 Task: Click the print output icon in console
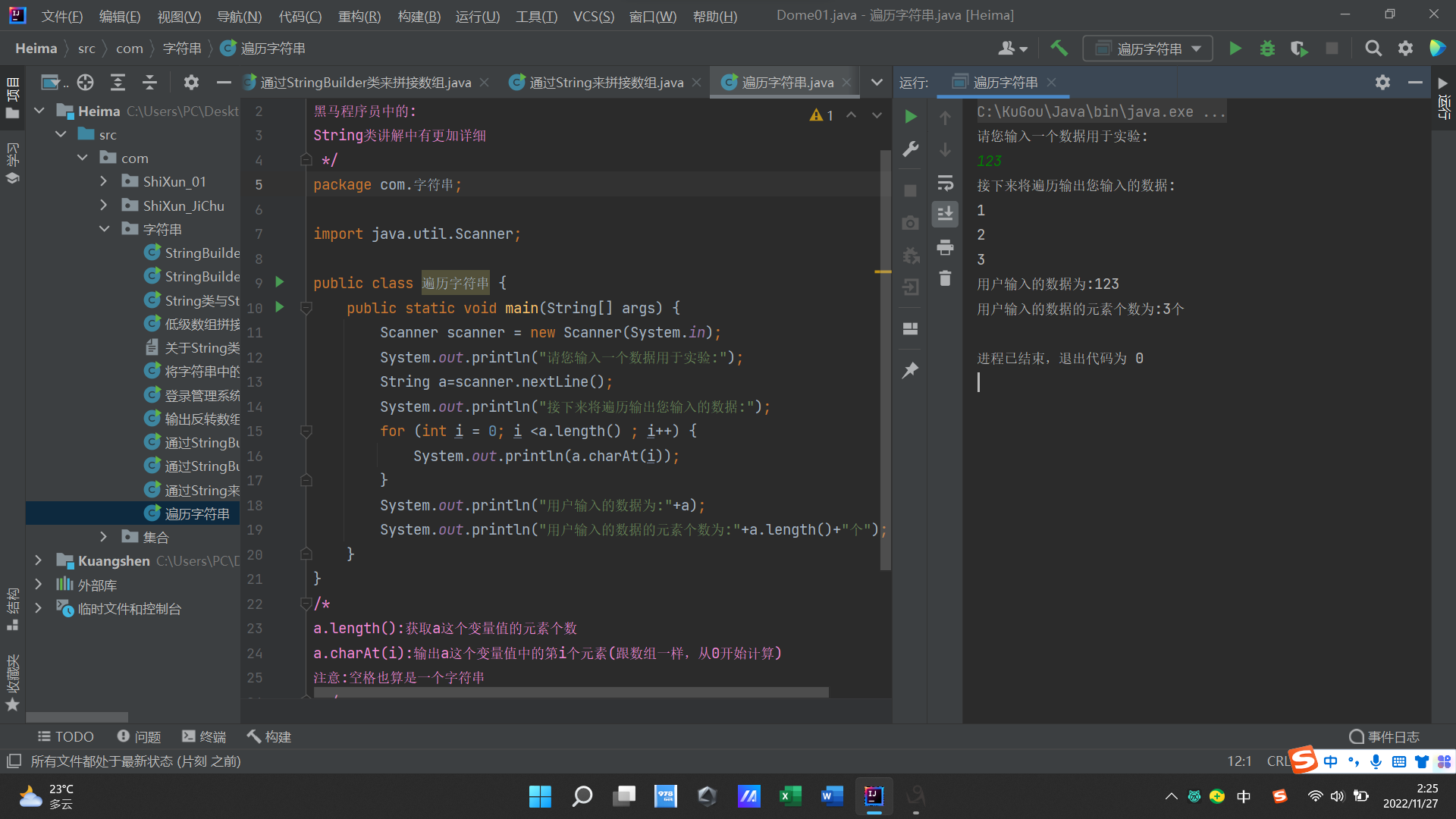[945, 247]
